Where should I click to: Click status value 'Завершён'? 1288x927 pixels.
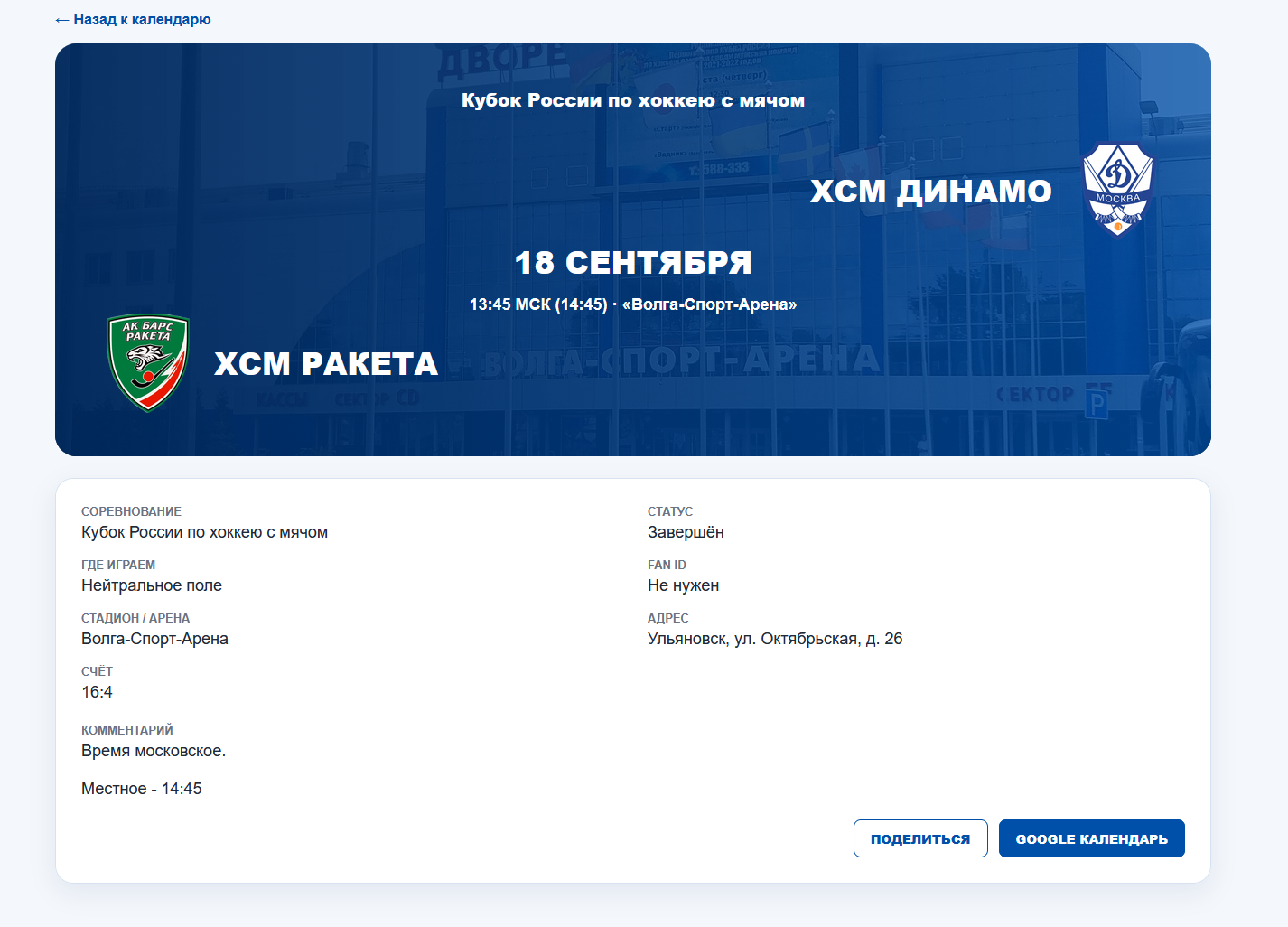point(686,532)
